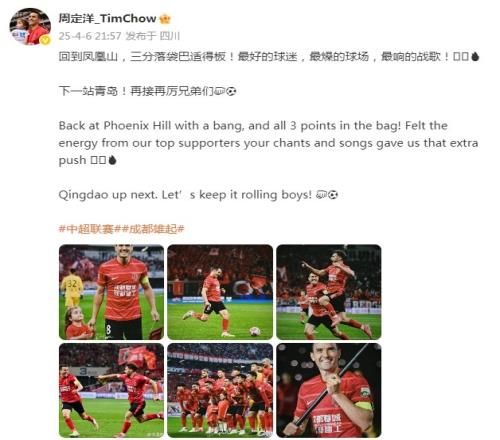Click the flexed arm emoji after 'boys!'
Screen dimensions: 500x440
[322, 195]
